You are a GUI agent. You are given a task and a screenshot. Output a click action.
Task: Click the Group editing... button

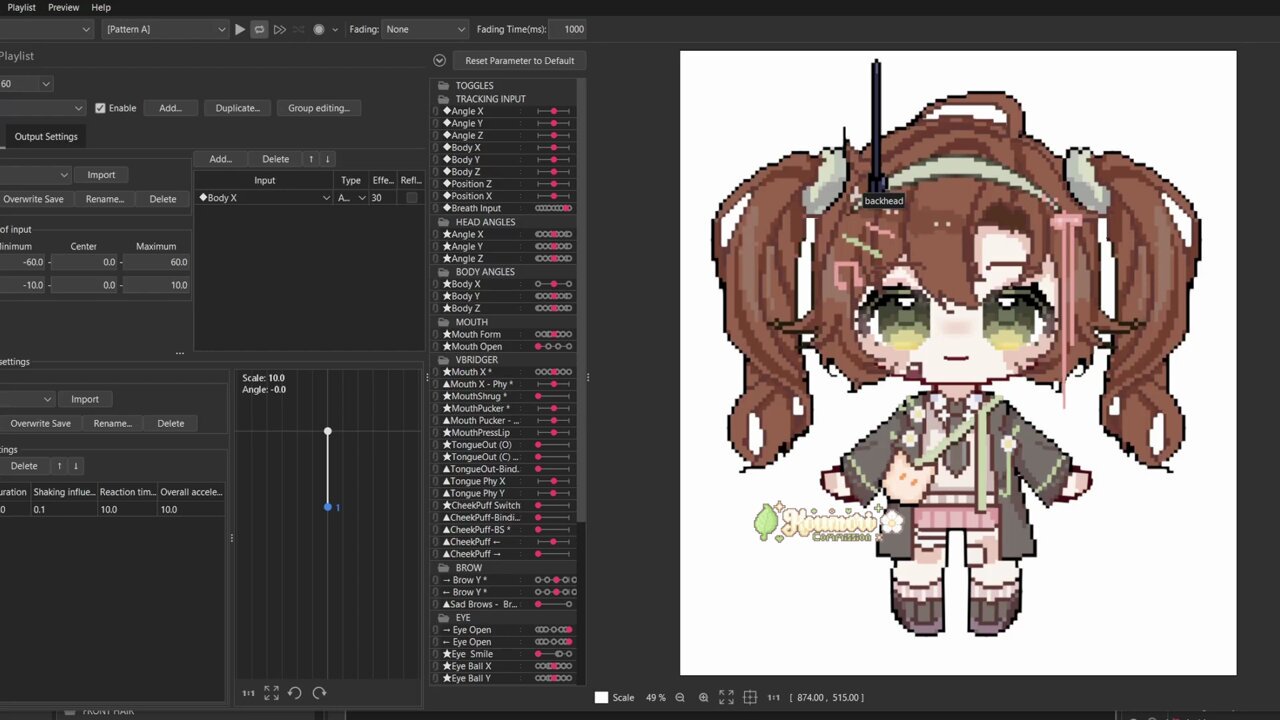pos(319,108)
